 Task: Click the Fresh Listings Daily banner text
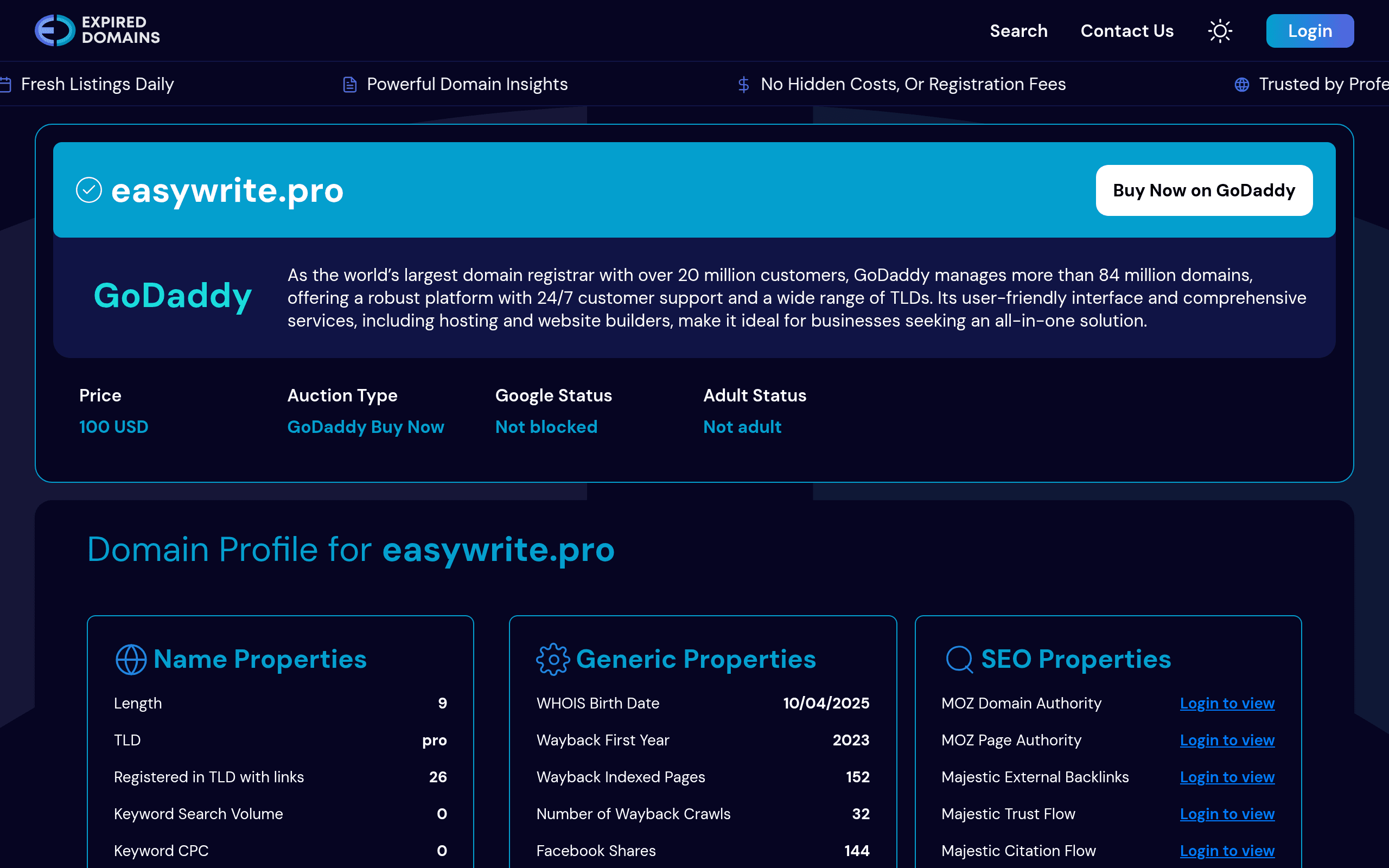97,85
